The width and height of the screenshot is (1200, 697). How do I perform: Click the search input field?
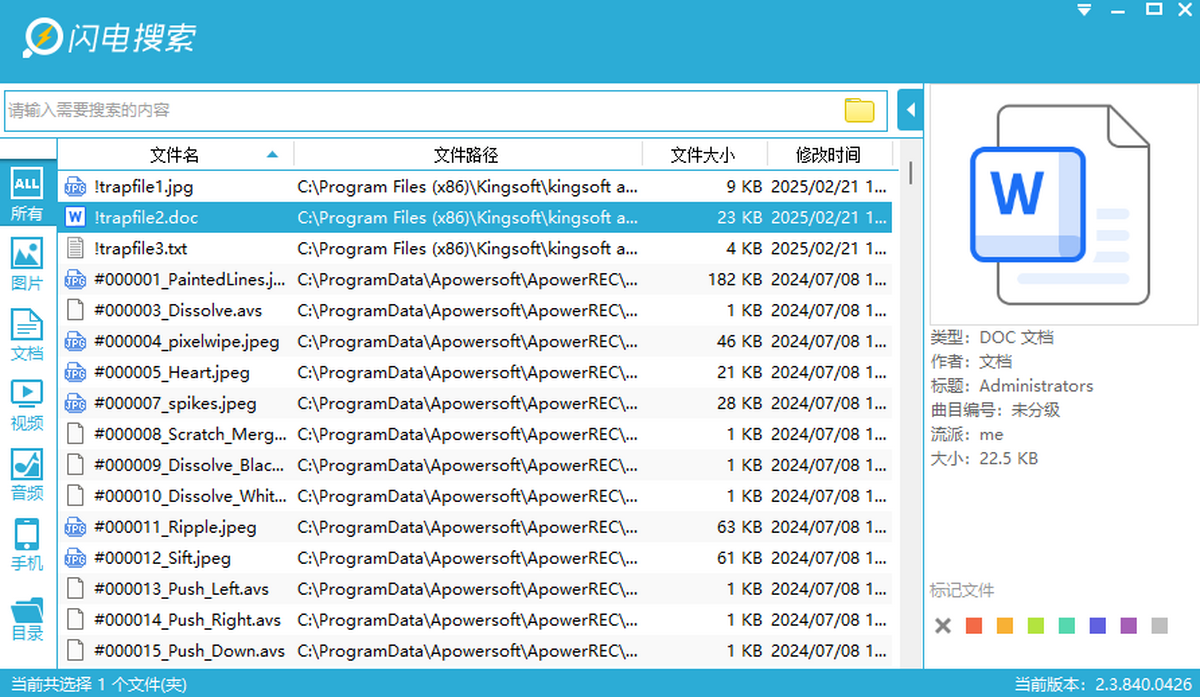[420, 110]
